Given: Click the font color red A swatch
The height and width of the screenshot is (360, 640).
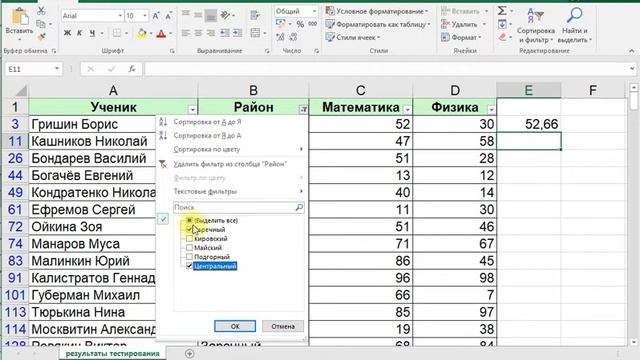Looking at the screenshot, I should coord(162,33).
